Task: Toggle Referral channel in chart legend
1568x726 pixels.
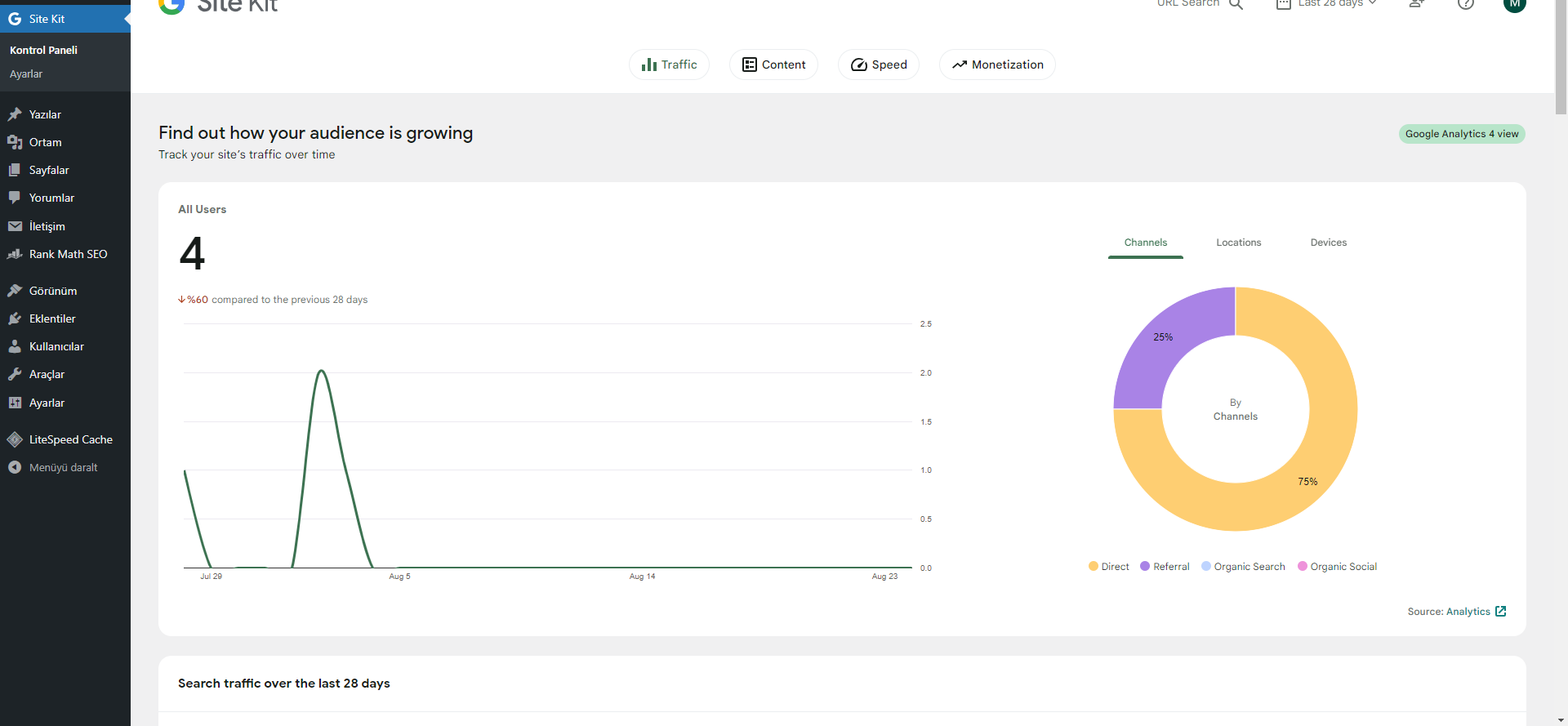Action: tap(1165, 567)
